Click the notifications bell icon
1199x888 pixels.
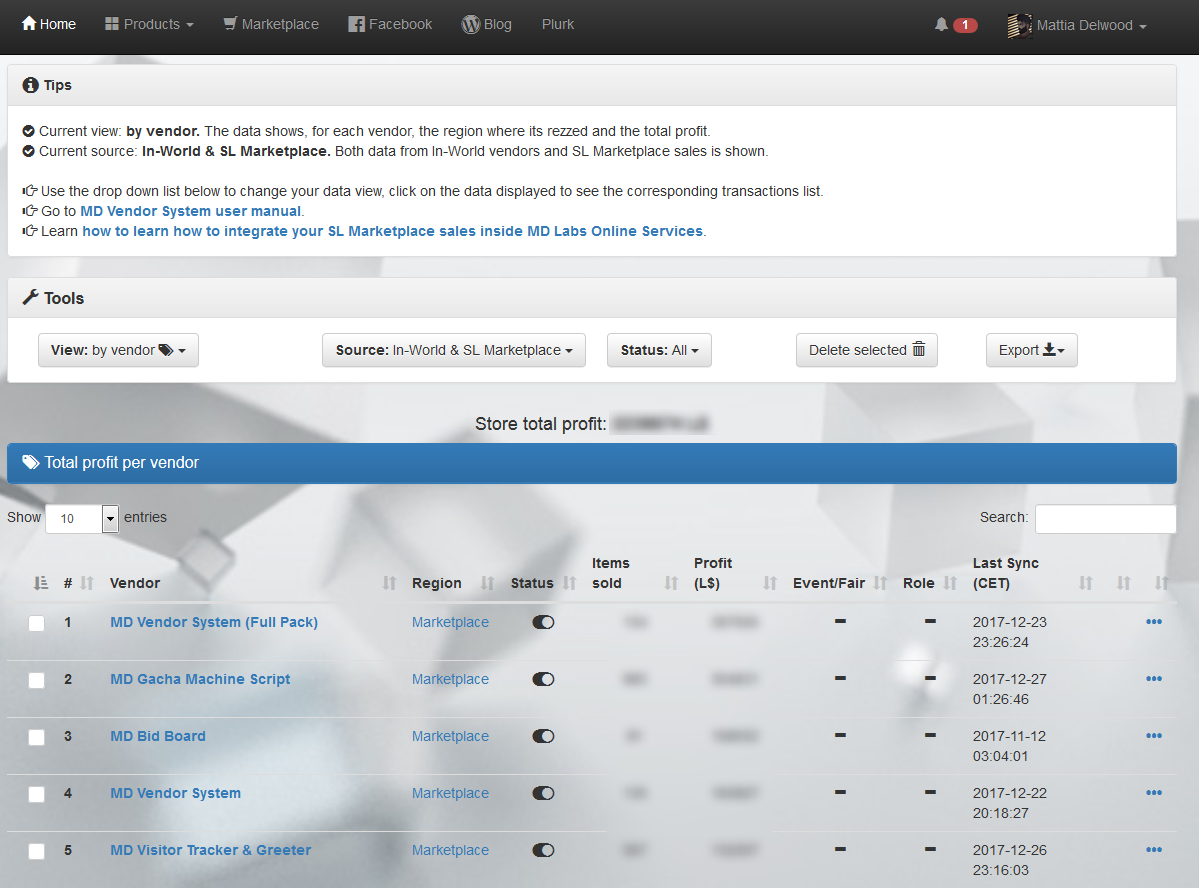click(941, 24)
